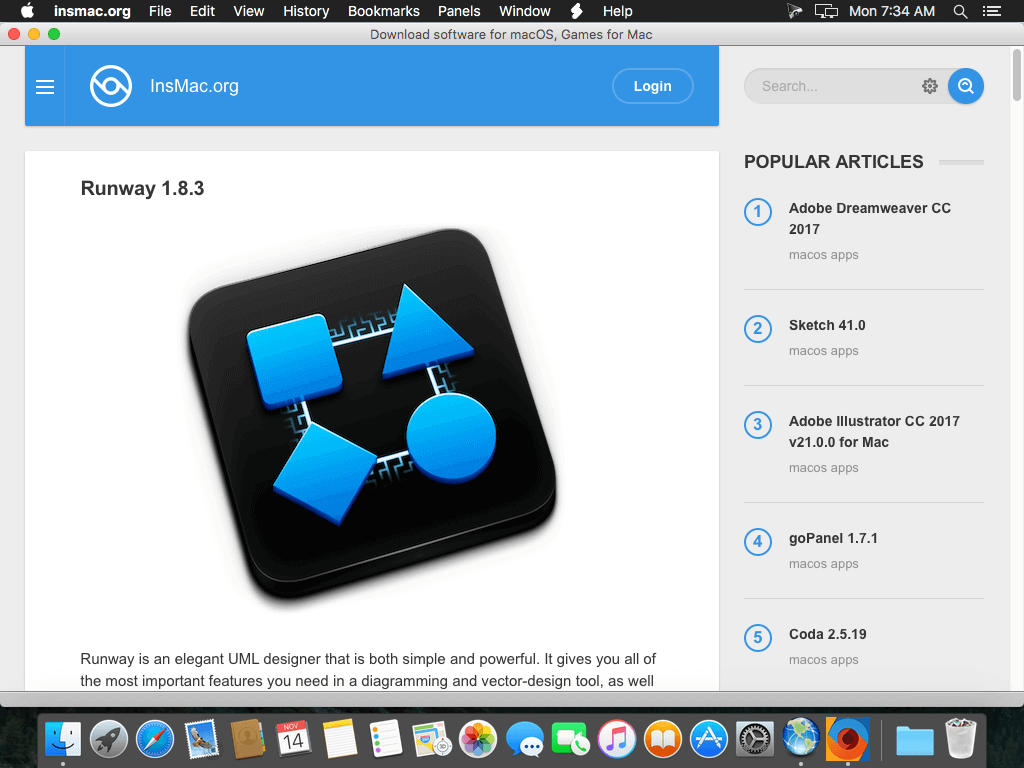Open FaceTime app in Dock

570,739
